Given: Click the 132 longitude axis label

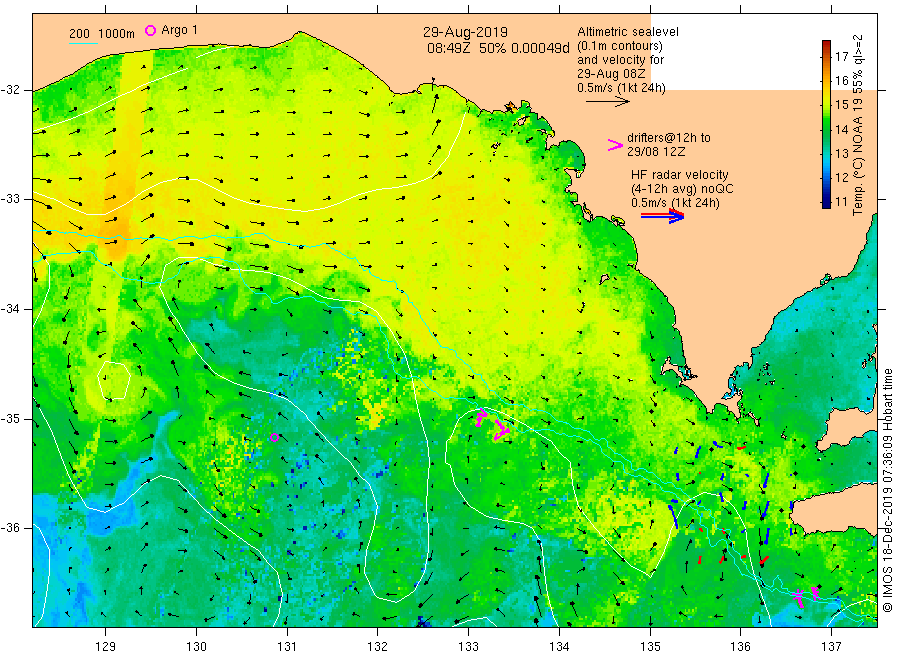Looking at the screenshot, I should click(x=378, y=647).
